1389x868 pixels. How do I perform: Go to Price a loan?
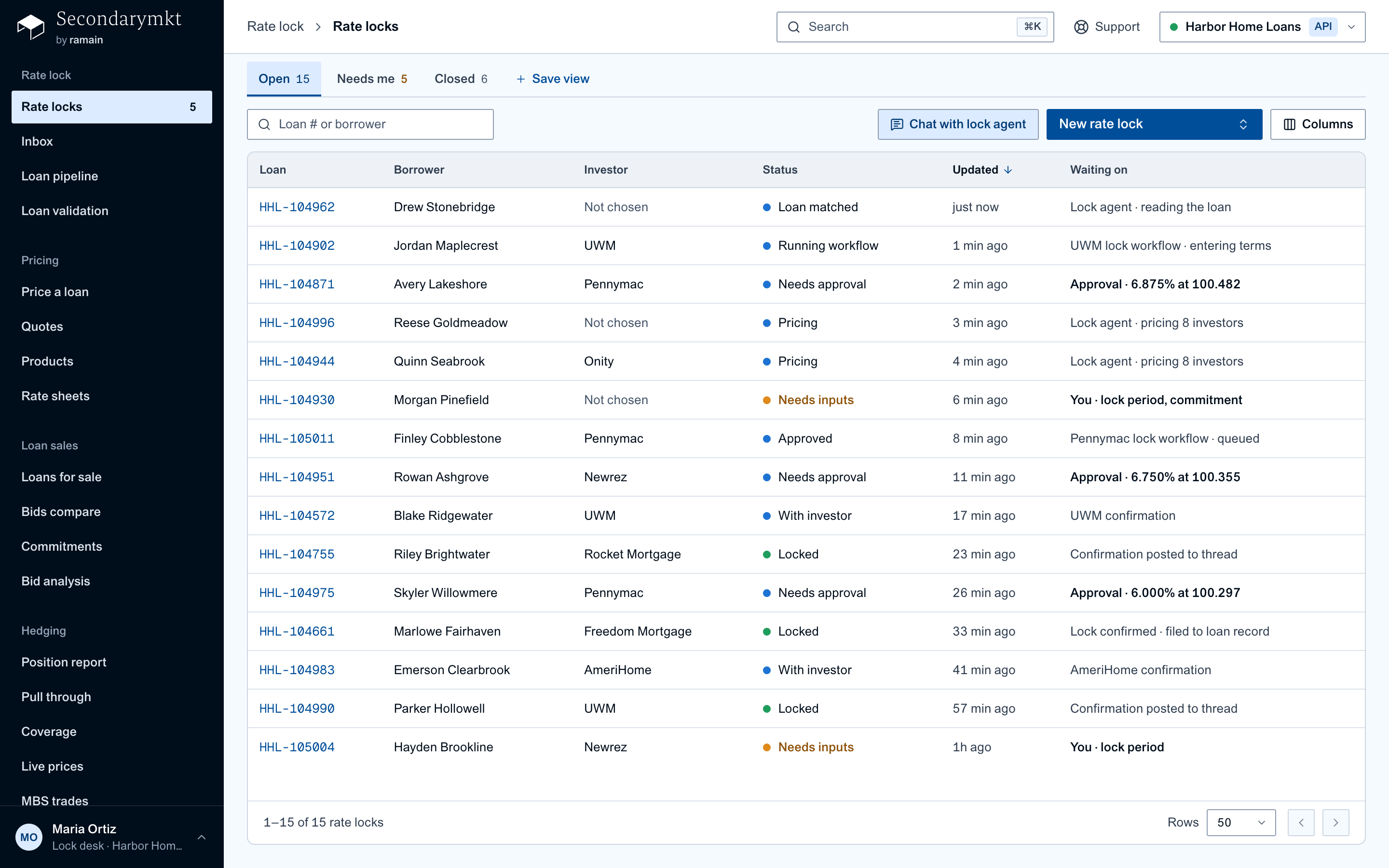[111, 292]
